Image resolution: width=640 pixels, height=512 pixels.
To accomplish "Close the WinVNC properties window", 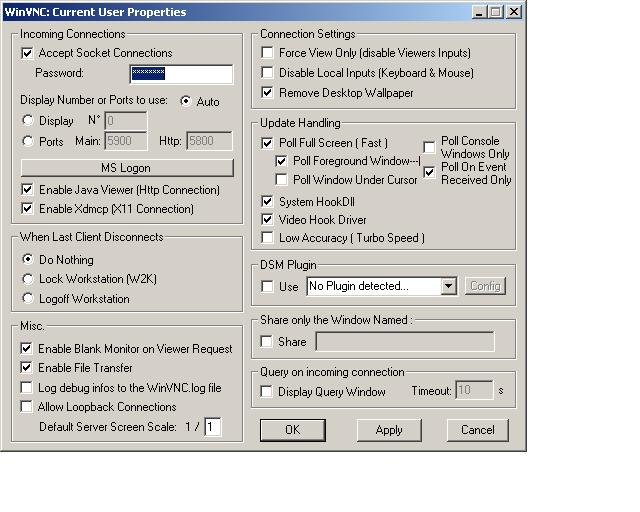I will pyautogui.click(x=514, y=12).
